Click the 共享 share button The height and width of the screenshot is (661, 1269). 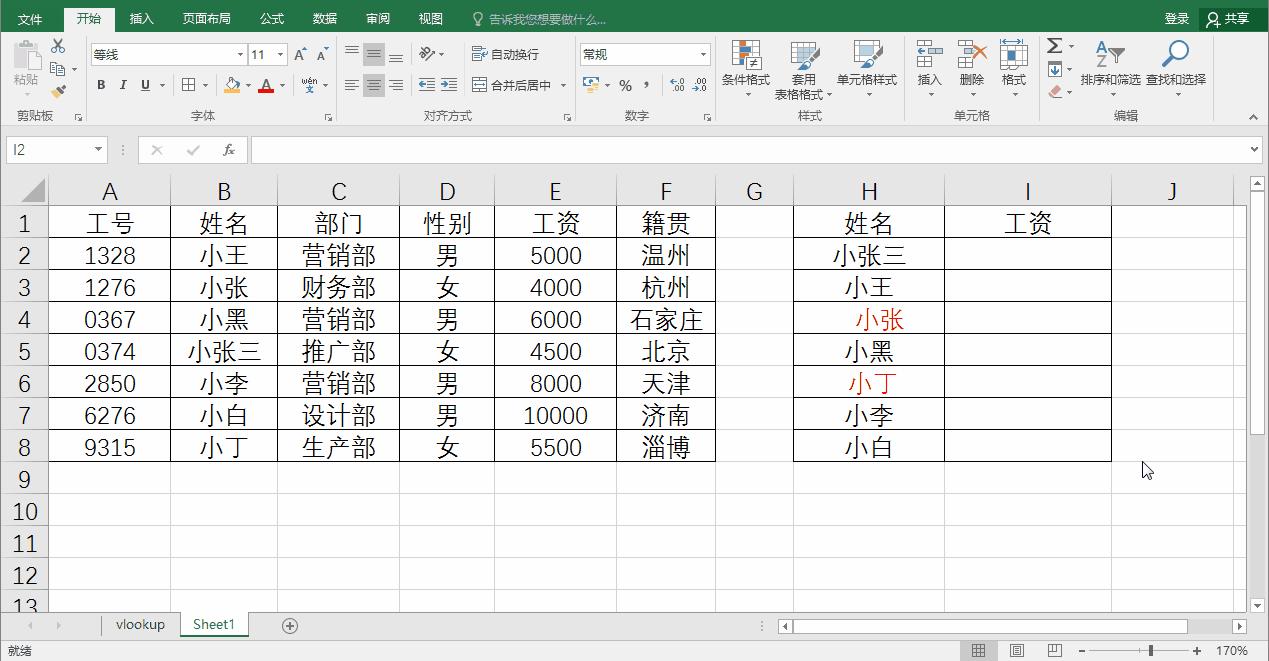1232,17
